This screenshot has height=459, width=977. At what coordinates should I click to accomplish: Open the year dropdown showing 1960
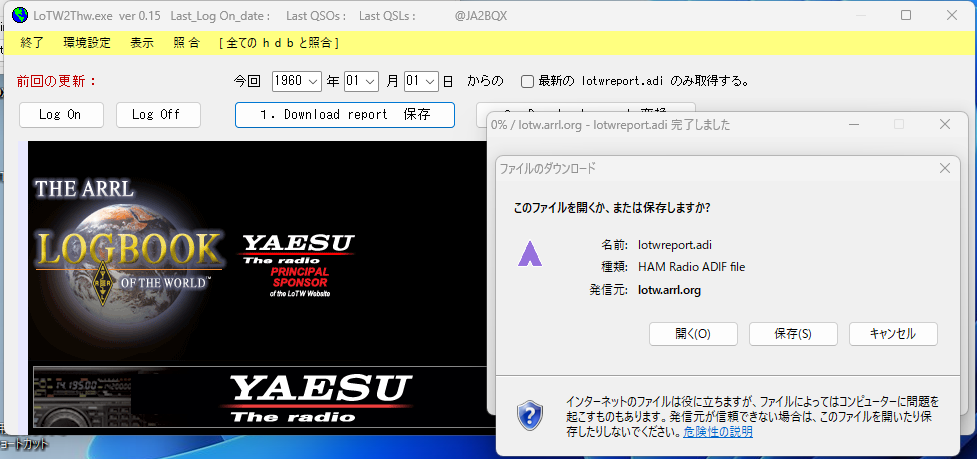[297, 81]
